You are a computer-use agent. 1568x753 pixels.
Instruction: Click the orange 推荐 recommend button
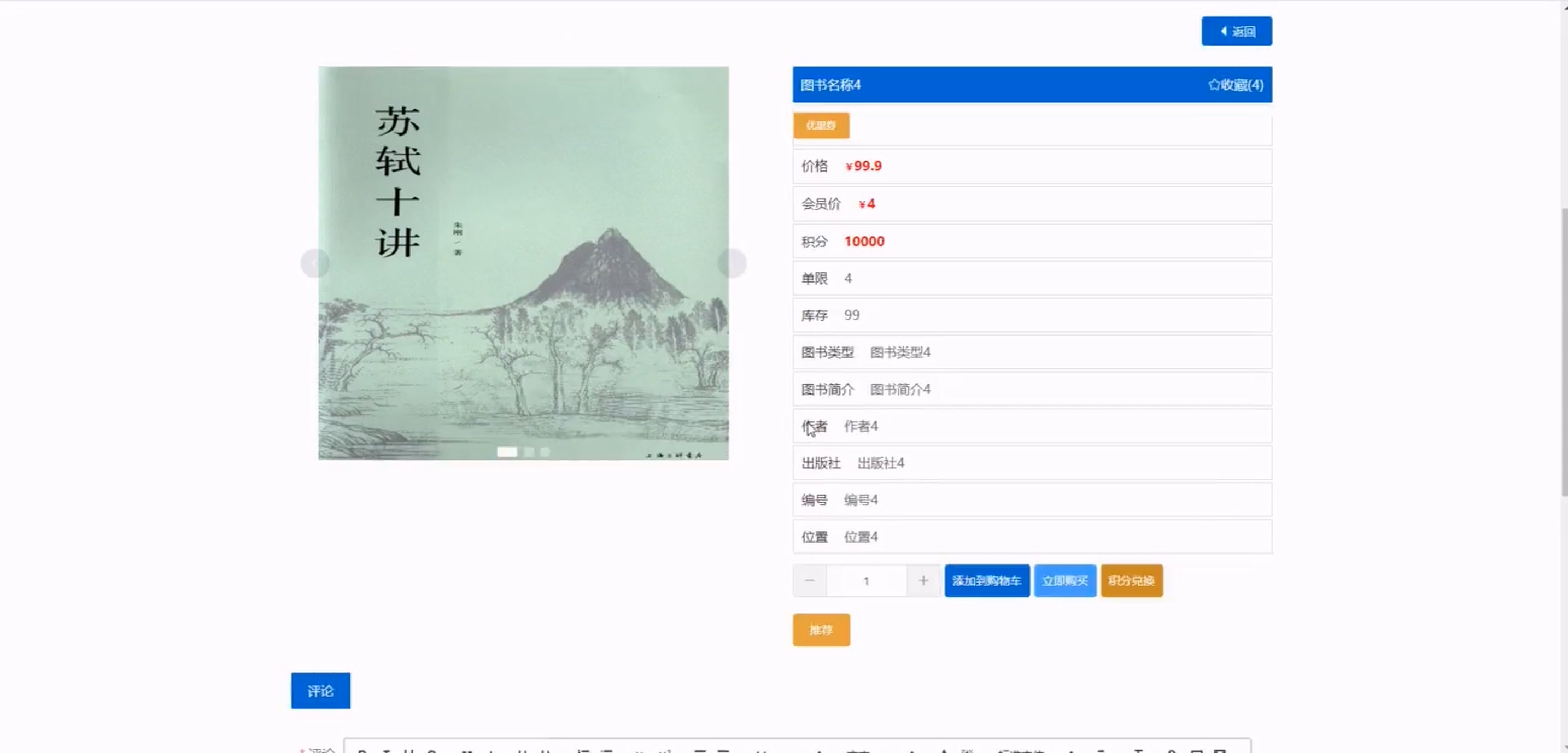tap(821, 630)
